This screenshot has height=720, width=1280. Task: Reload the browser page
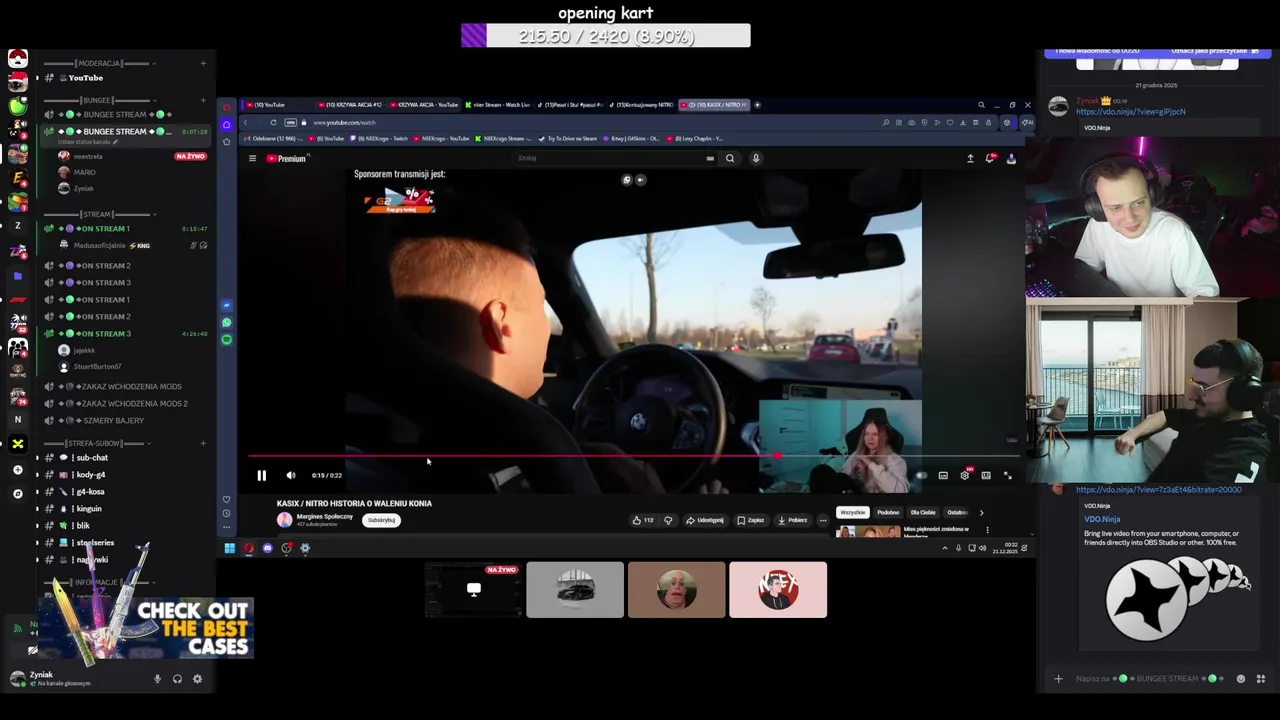tap(273, 122)
